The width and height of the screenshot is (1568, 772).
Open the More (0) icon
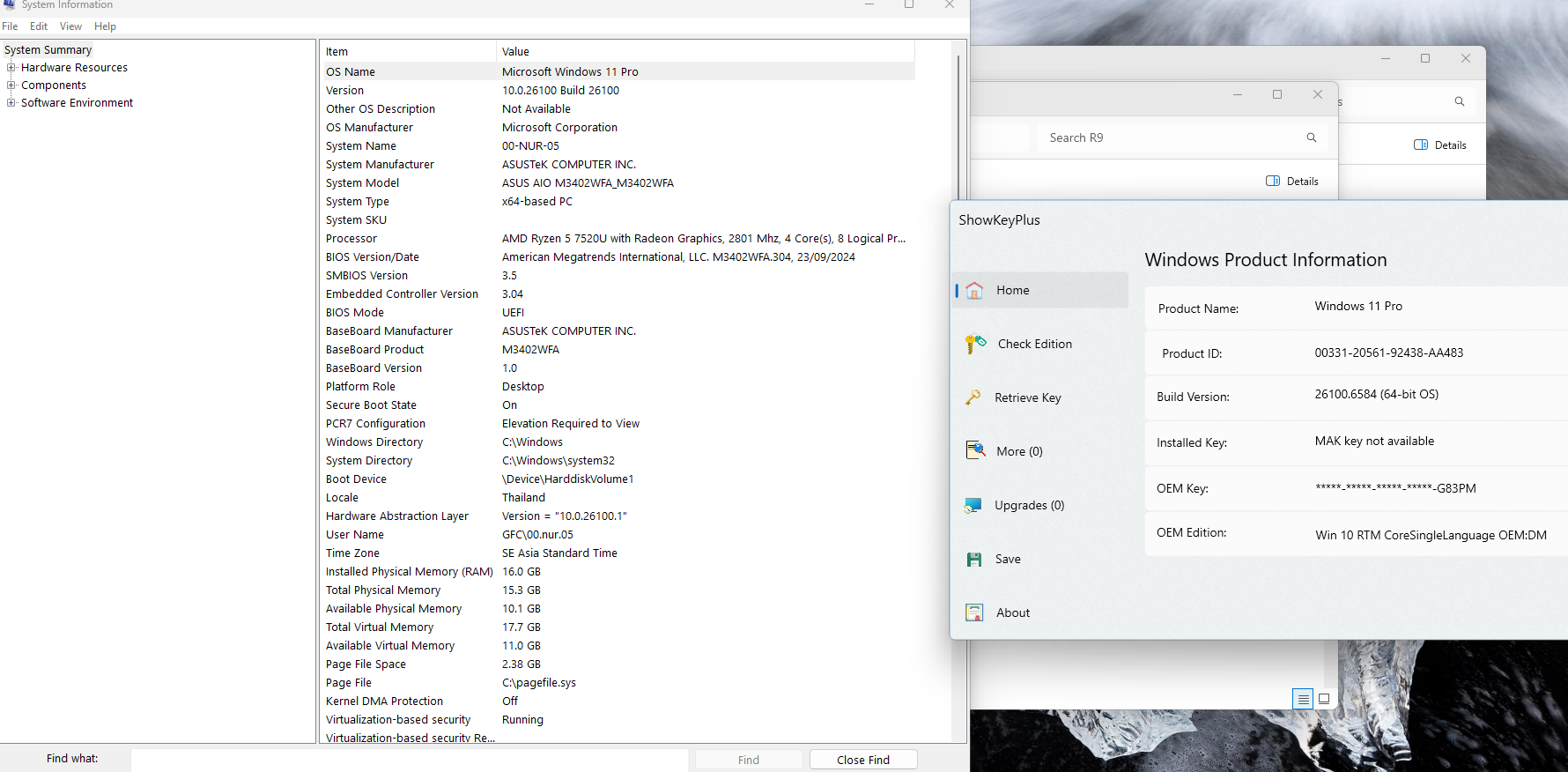click(975, 451)
